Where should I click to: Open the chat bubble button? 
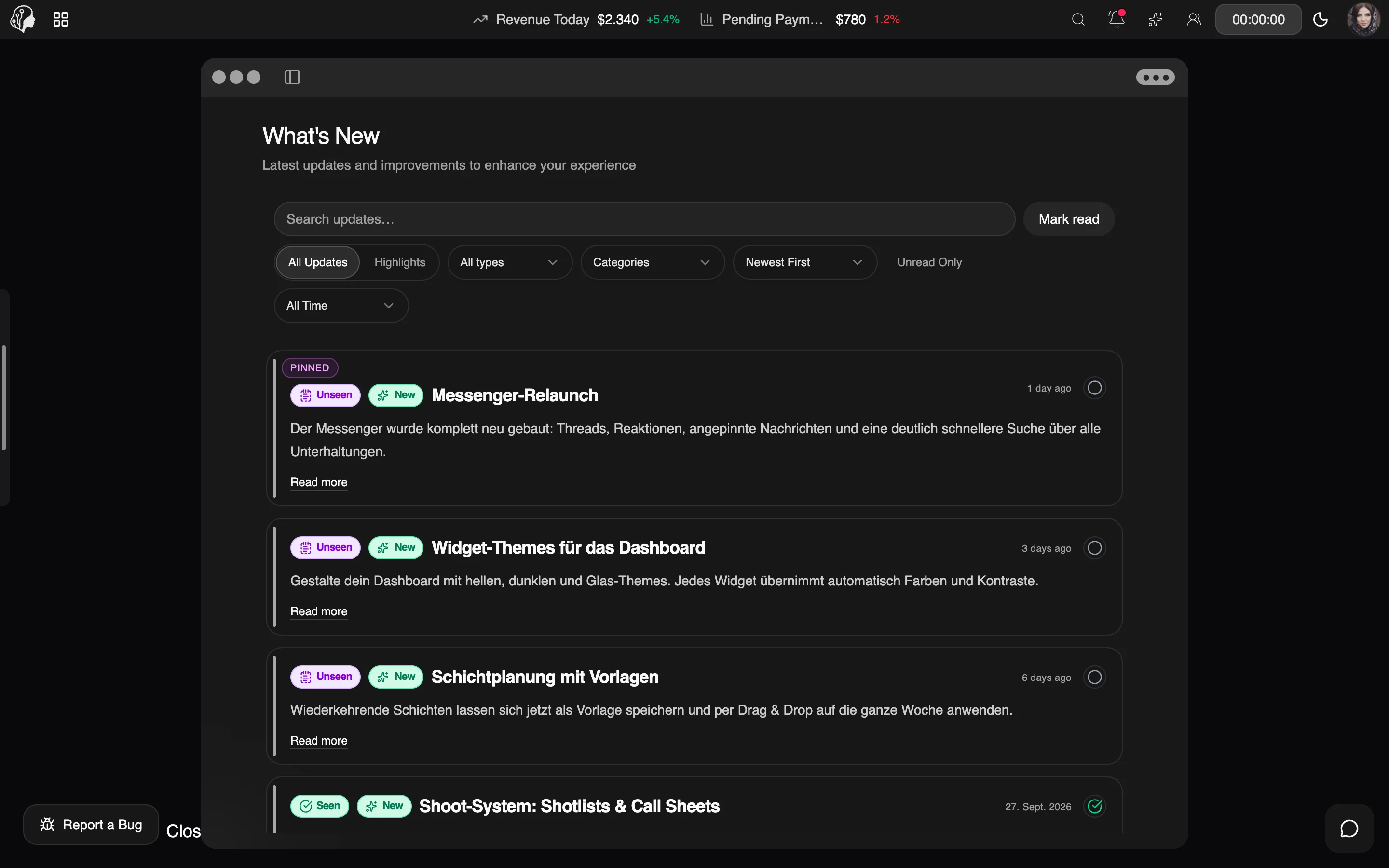1349,828
